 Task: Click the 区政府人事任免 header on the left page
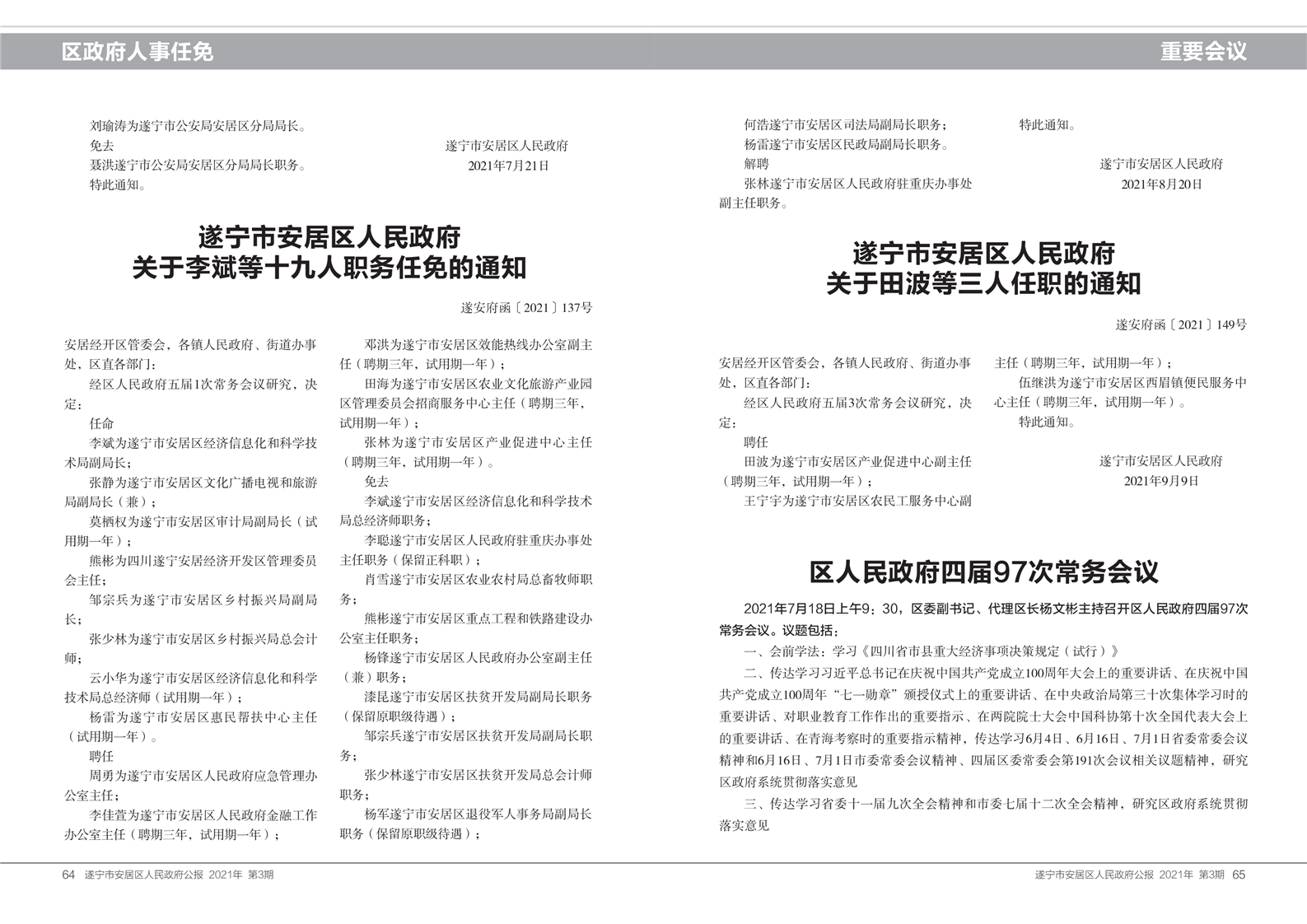pyautogui.click(x=137, y=52)
